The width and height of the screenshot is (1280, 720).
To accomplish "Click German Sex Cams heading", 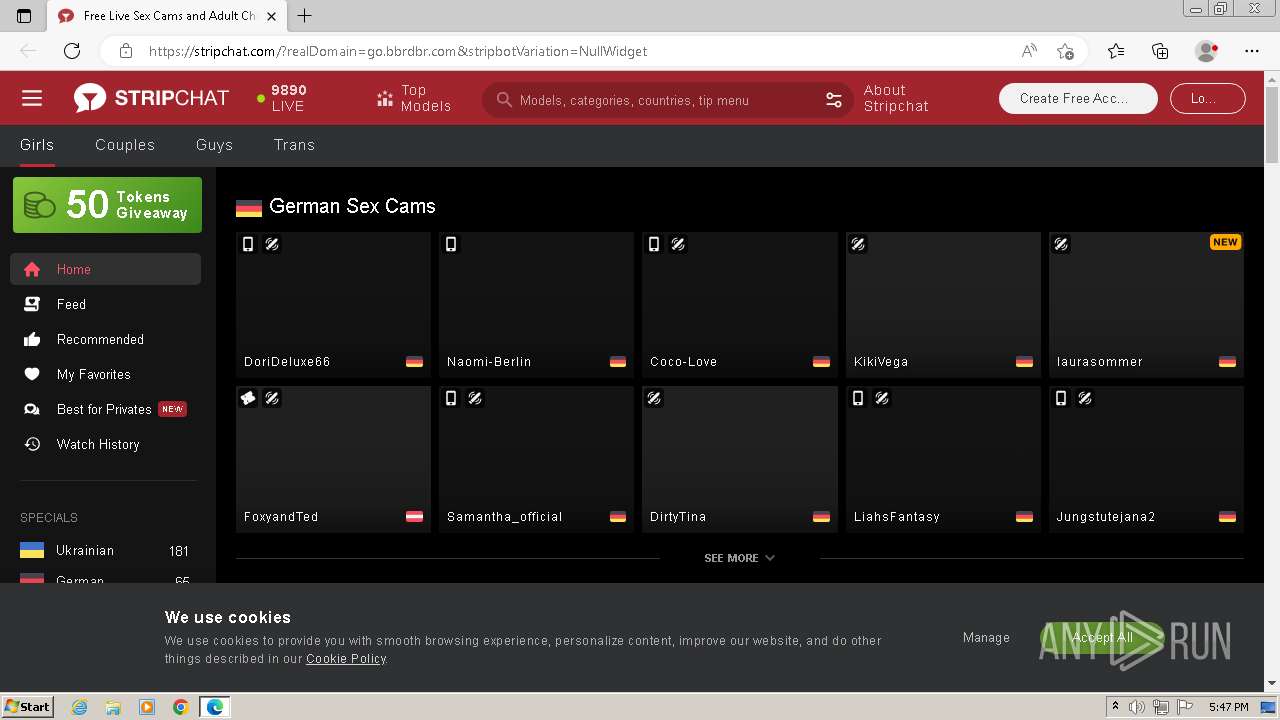I will click(352, 206).
